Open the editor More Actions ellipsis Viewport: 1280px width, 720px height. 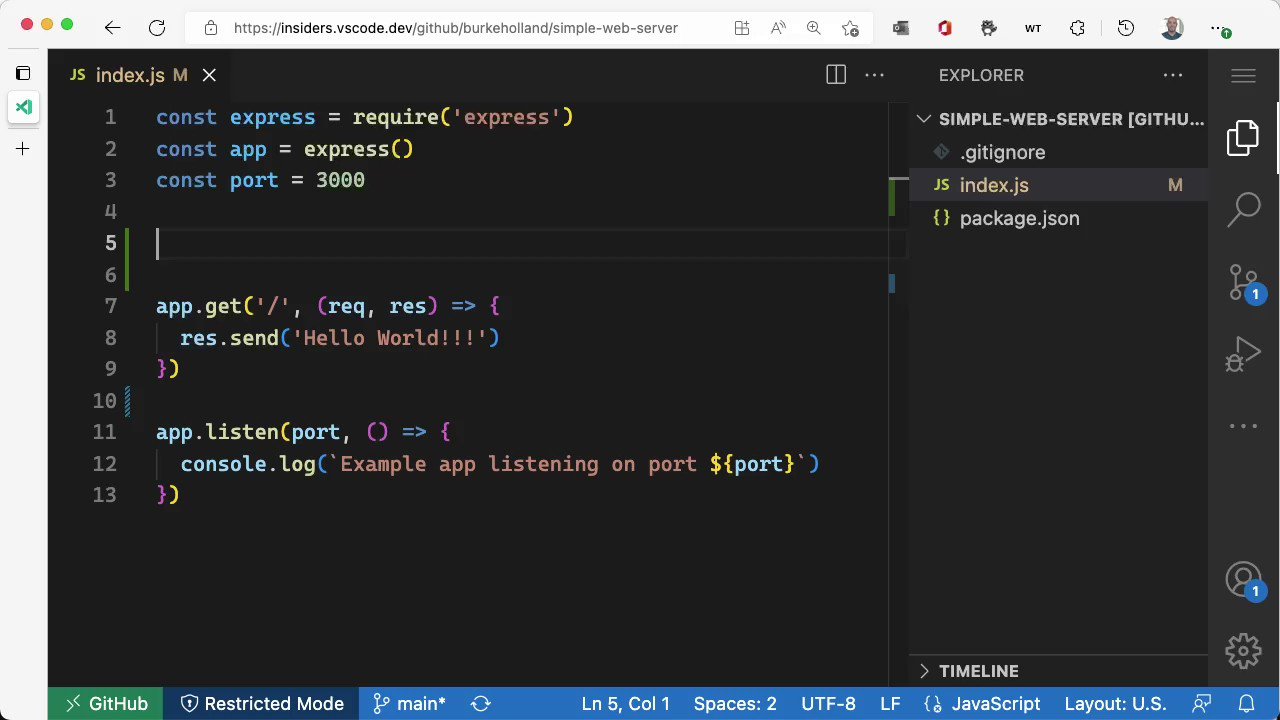[874, 75]
